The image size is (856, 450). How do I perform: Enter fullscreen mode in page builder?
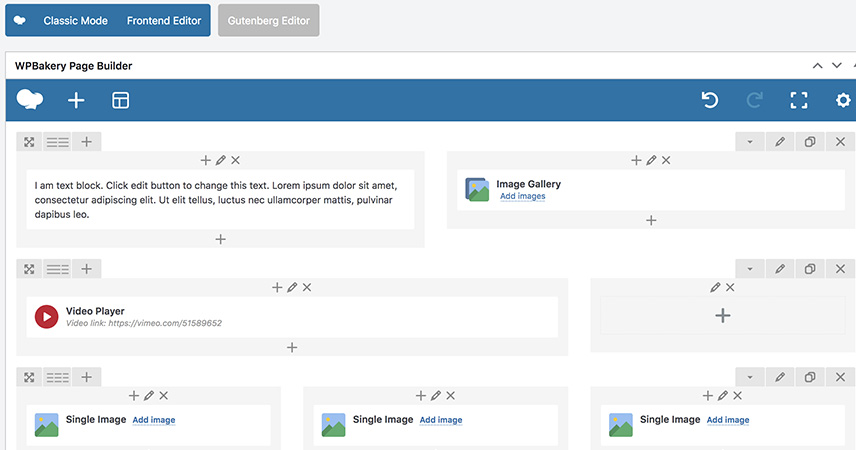(798, 100)
